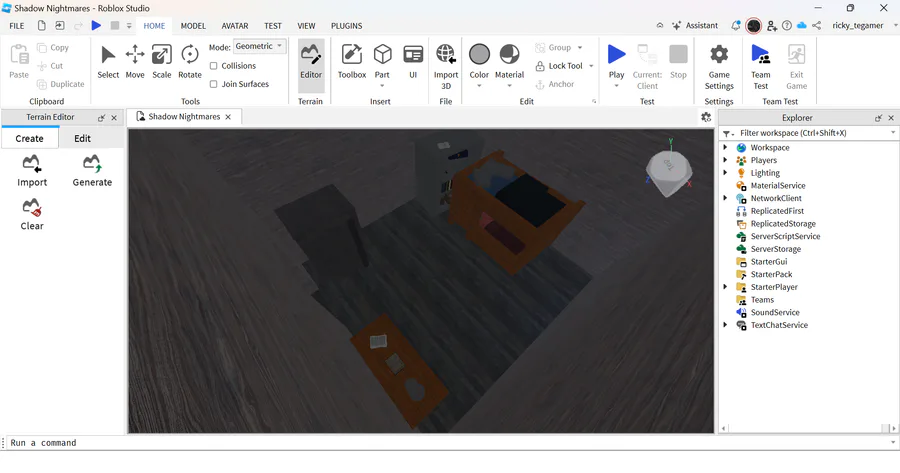The height and width of the screenshot is (473, 900).
Task: Close the Terrain Editor panel
Action: pyautogui.click(x=114, y=118)
